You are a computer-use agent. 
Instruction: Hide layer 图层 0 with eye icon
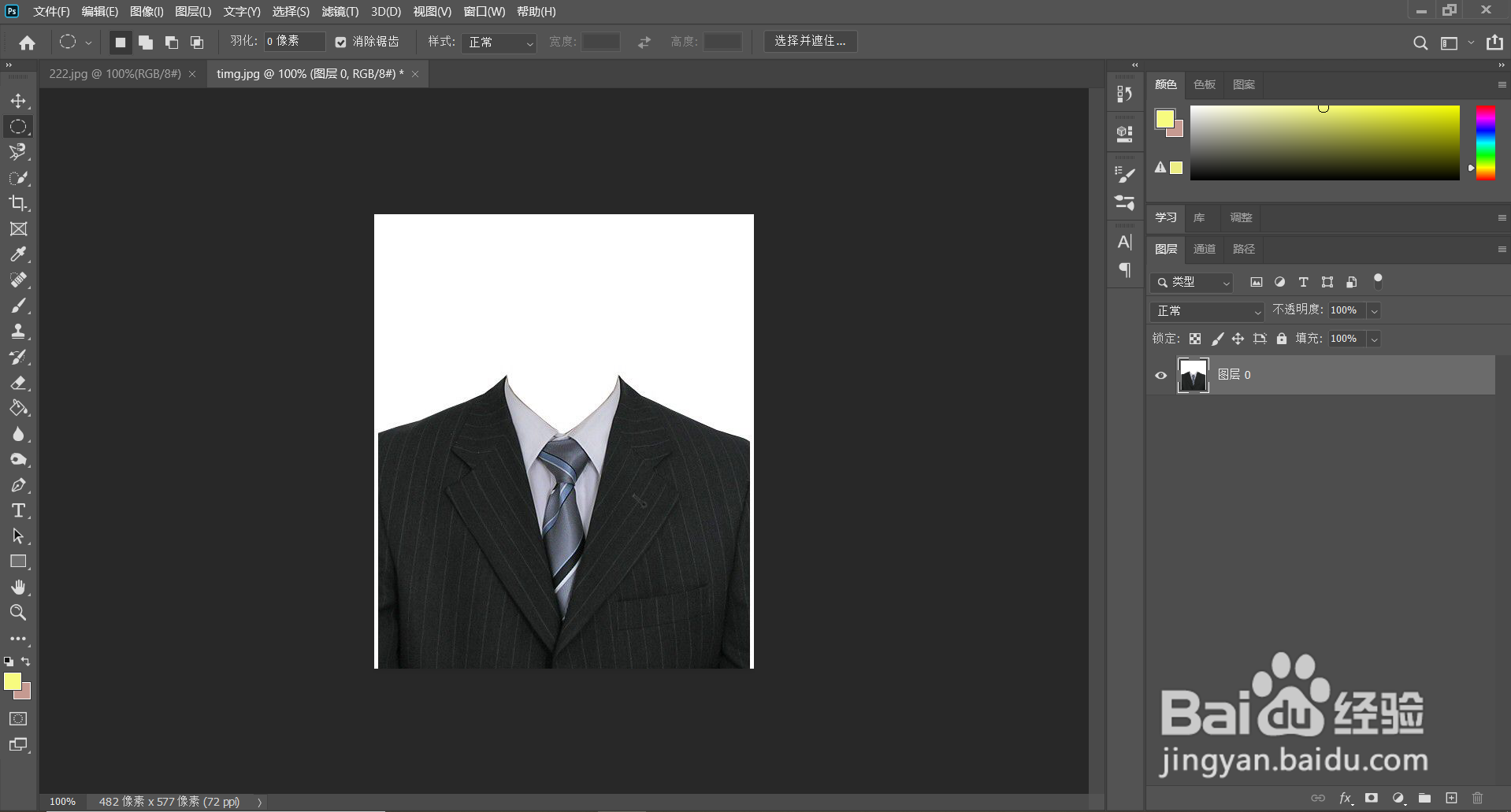[x=1160, y=375]
